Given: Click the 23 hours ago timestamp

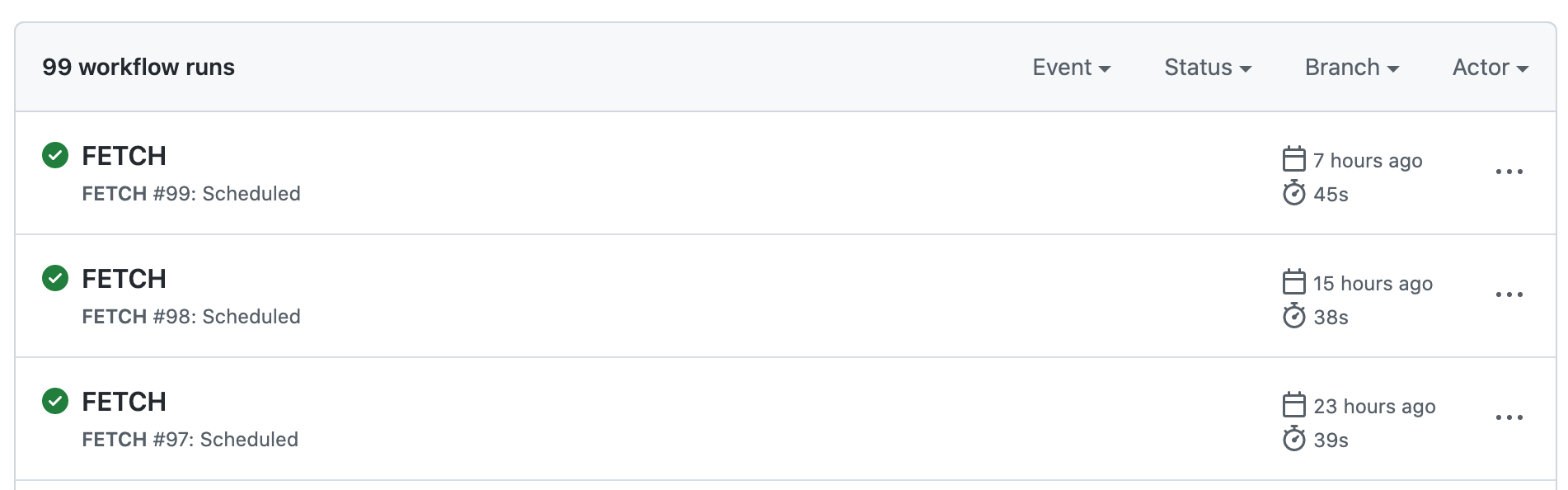Looking at the screenshot, I should click(x=1374, y=407).
